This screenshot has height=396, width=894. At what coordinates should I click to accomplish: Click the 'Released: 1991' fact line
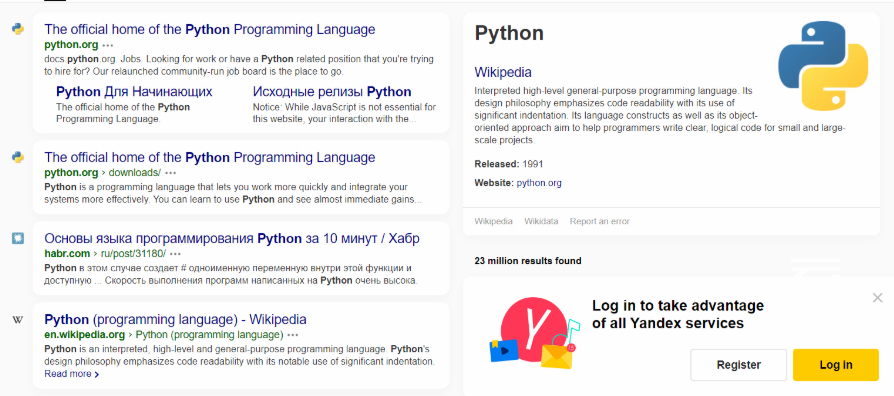tap(509, 164)
